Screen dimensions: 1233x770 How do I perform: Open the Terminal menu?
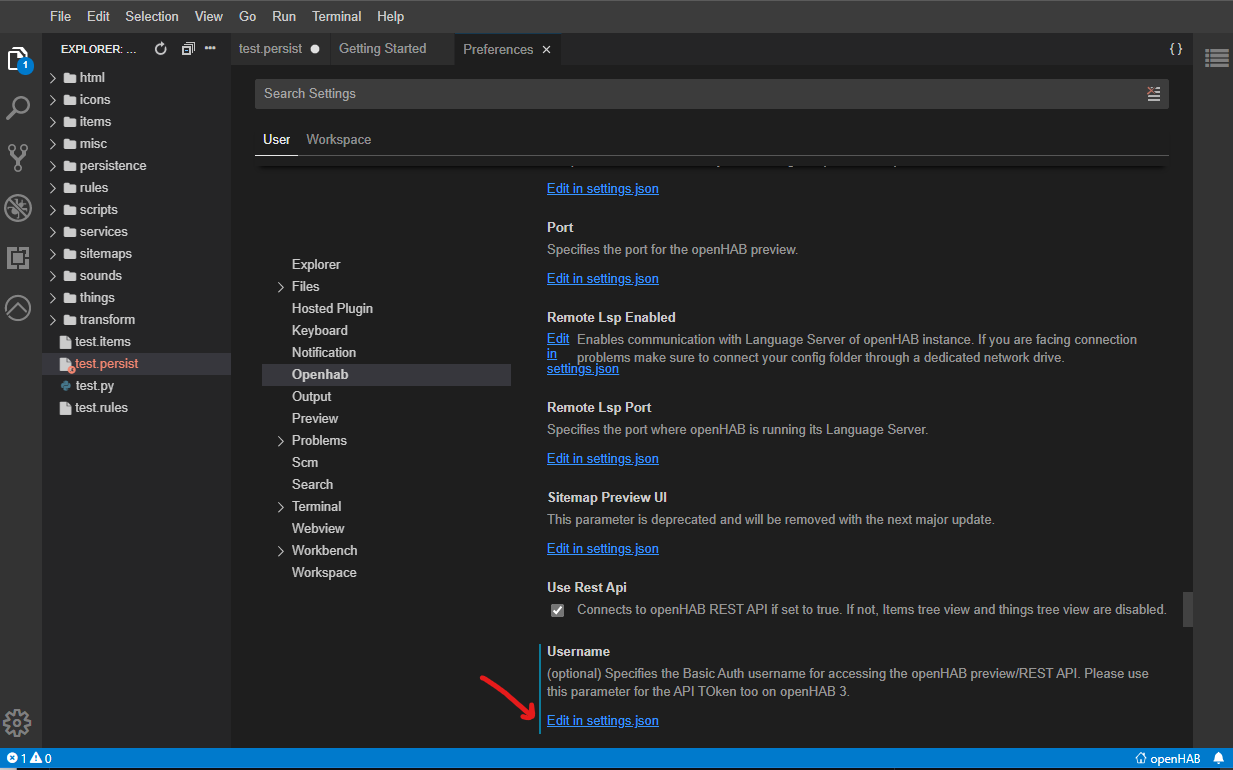tap(336, 16)
